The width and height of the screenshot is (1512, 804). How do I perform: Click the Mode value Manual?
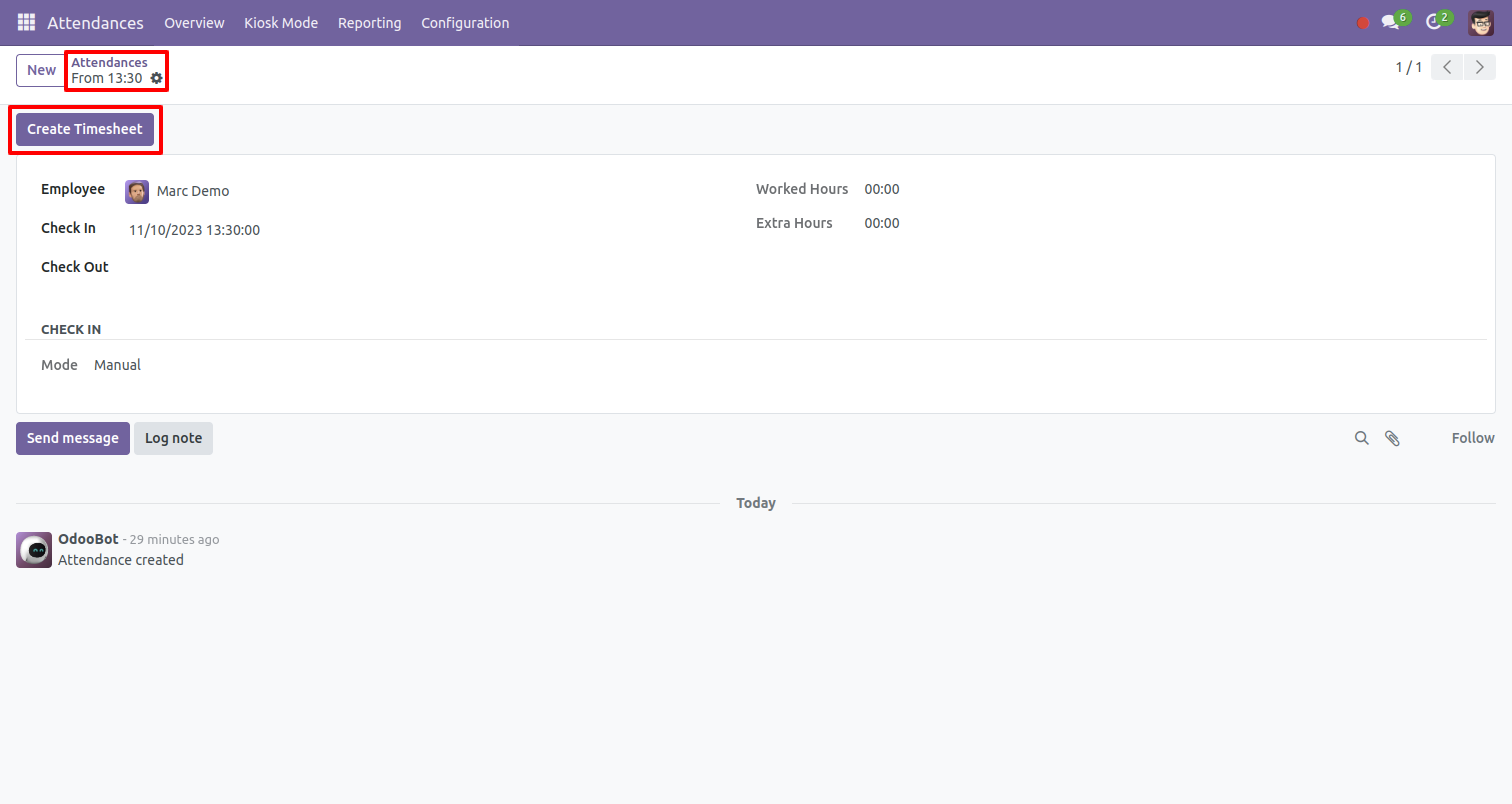[x=117, y=365]
